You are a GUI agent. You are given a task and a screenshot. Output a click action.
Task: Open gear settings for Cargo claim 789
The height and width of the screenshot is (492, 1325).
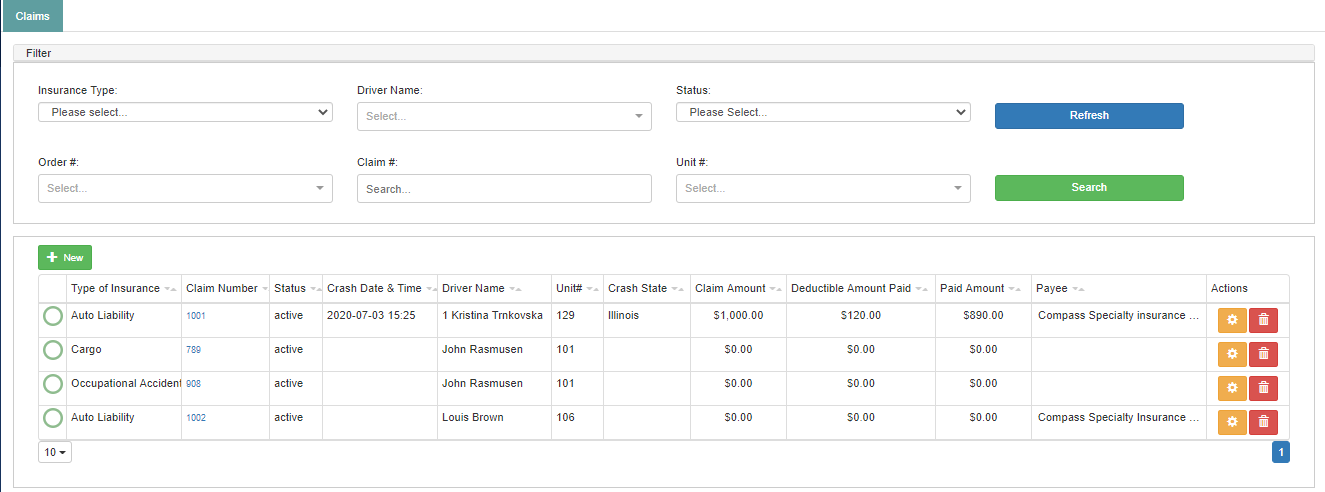click(1232, 354)
